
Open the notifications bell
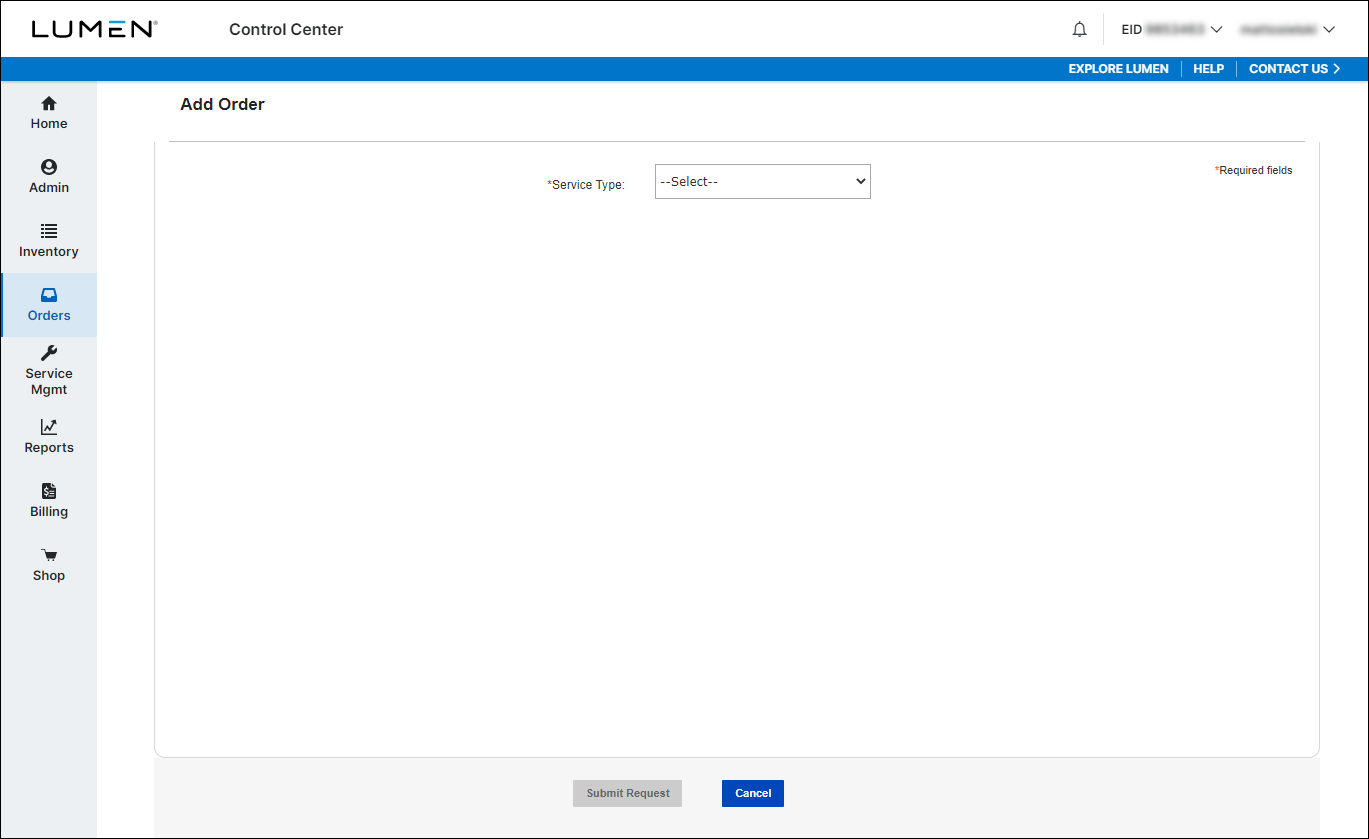tap(1079, 30)
